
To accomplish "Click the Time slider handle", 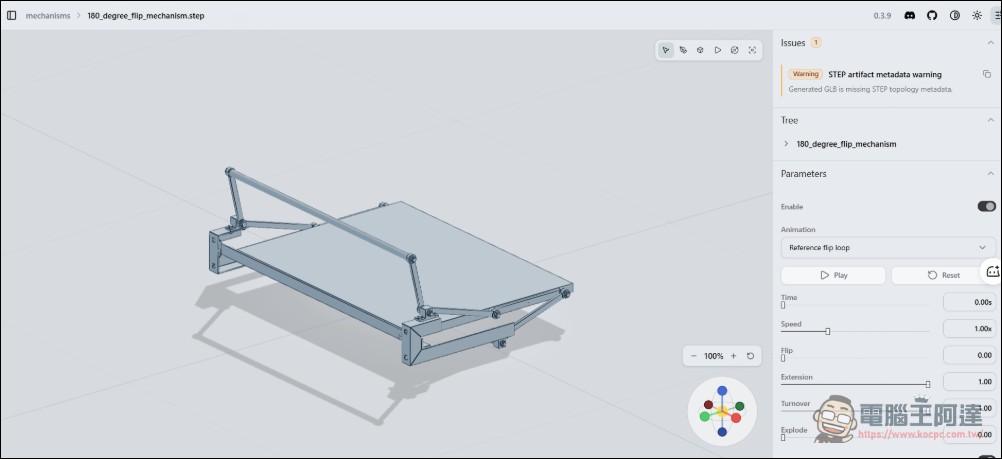I will click(783, 305).
